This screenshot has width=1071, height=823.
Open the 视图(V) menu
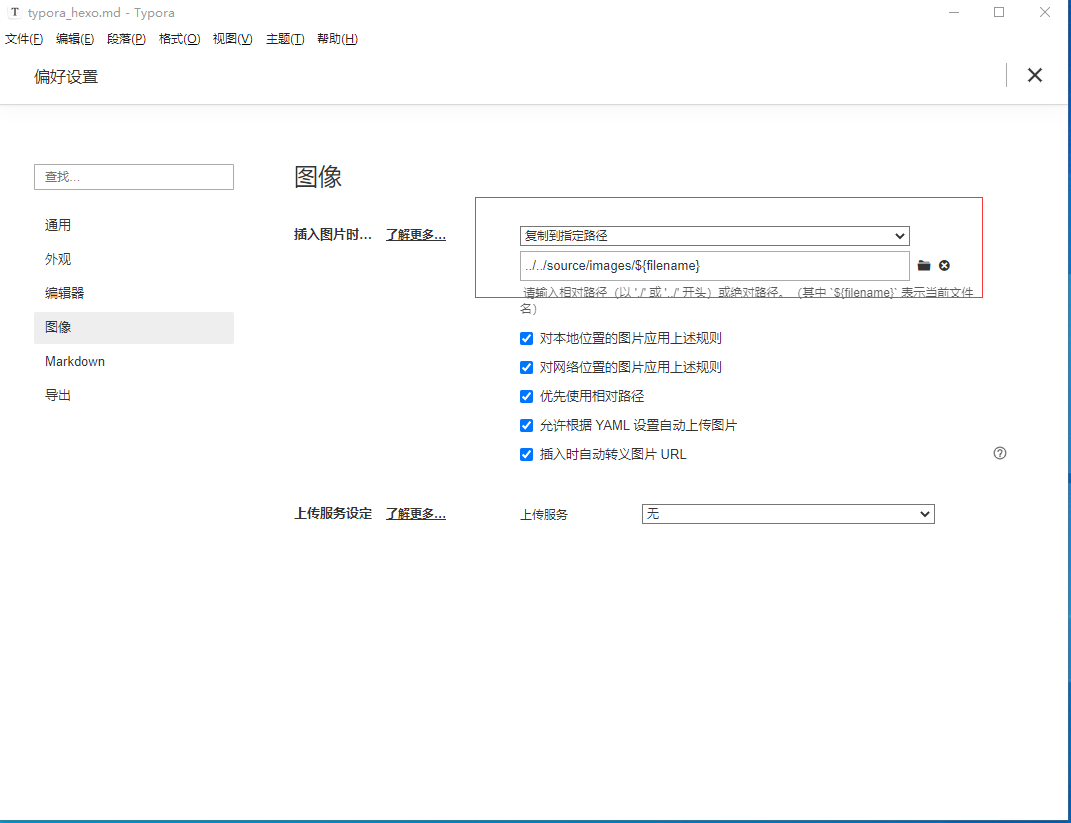tap(232, 39)
